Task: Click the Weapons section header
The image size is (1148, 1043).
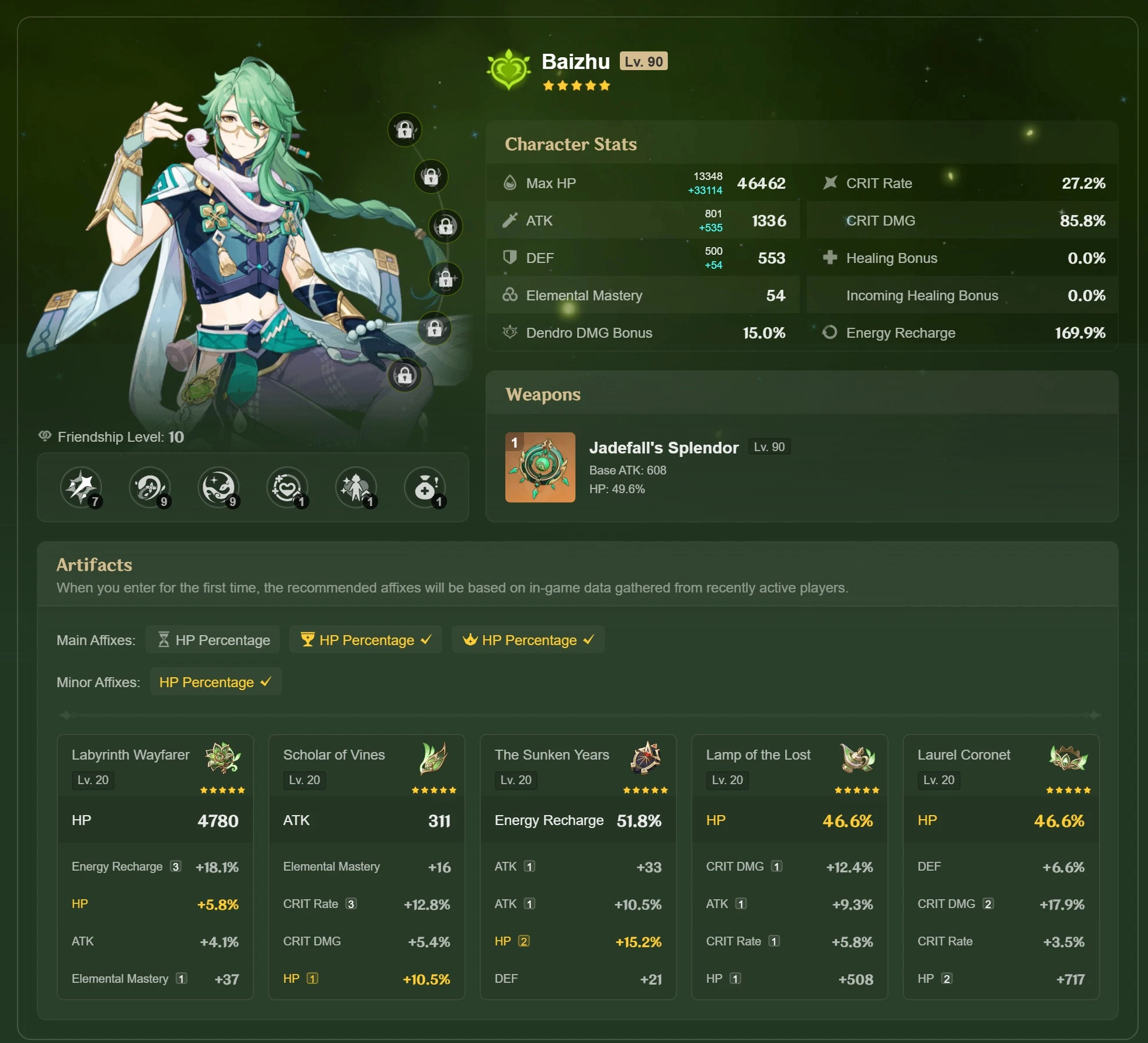Action: [543, 394]
